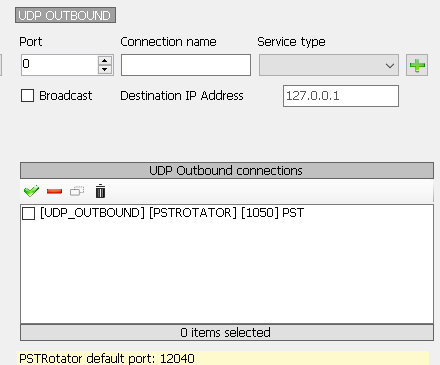Increase Port value with up arrow
The height and width of the screenshot is (365, 440).
click(x=105, y=60)
